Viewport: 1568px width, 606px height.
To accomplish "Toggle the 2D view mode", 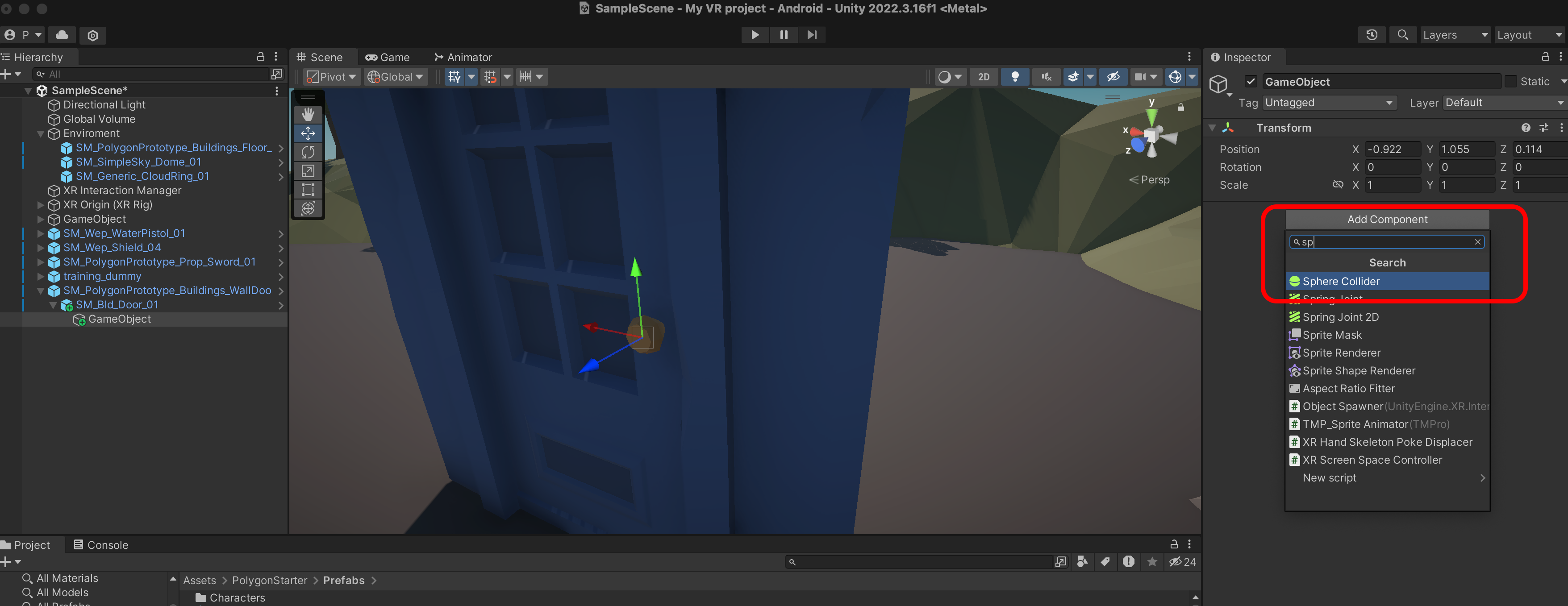I will [984, 77].
